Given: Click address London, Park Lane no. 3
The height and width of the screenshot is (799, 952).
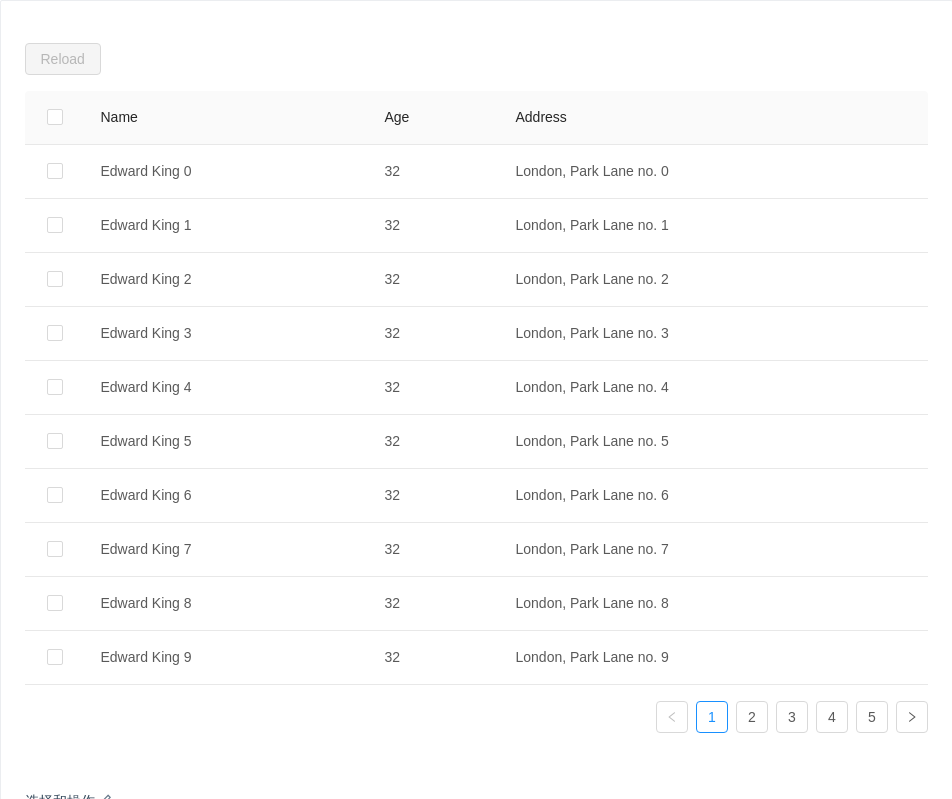Looking at the screenshot, I should [592, 333].
